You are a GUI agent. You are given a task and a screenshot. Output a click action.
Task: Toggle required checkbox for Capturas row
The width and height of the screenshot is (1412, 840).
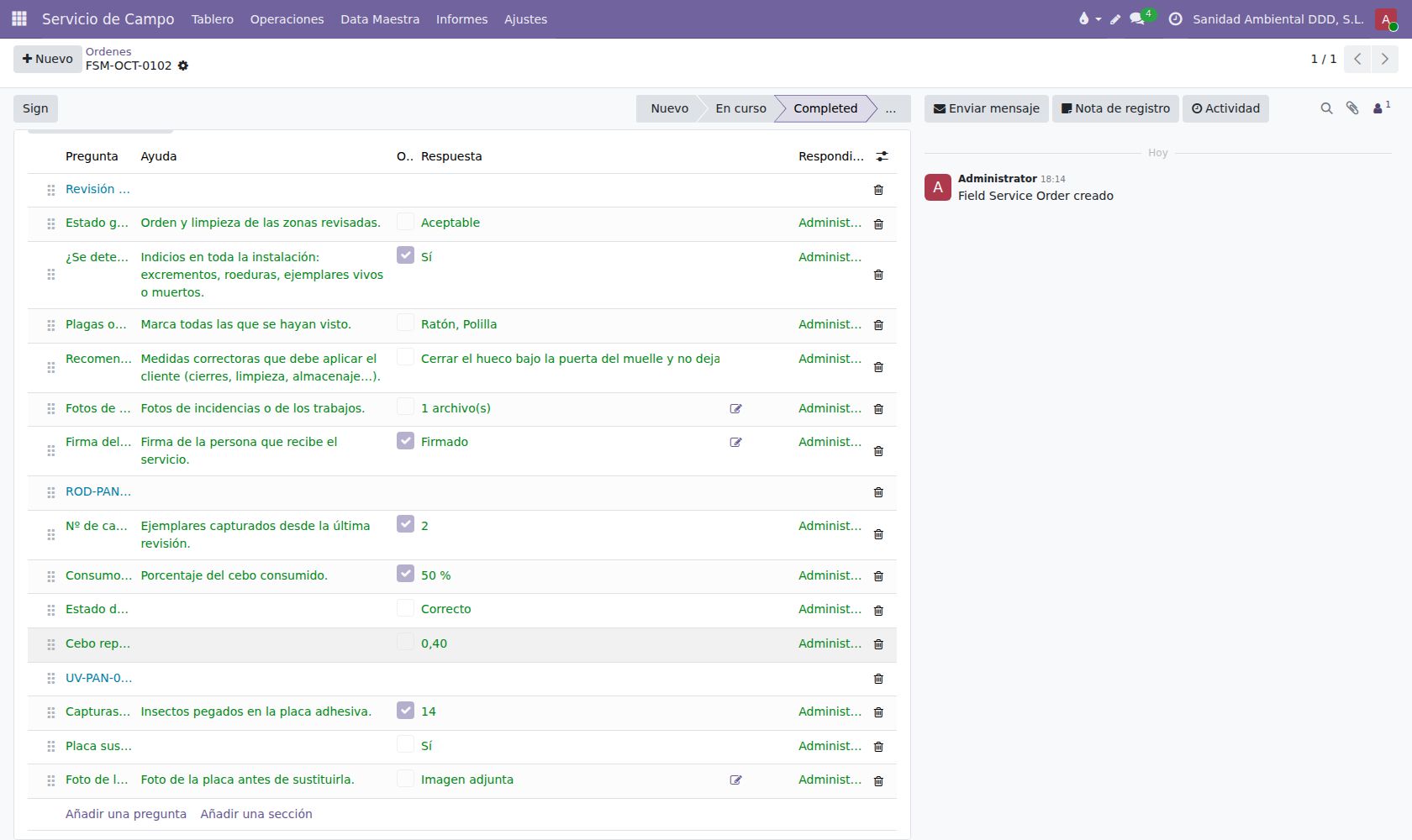pyautogui.click(x=405, y=710)
